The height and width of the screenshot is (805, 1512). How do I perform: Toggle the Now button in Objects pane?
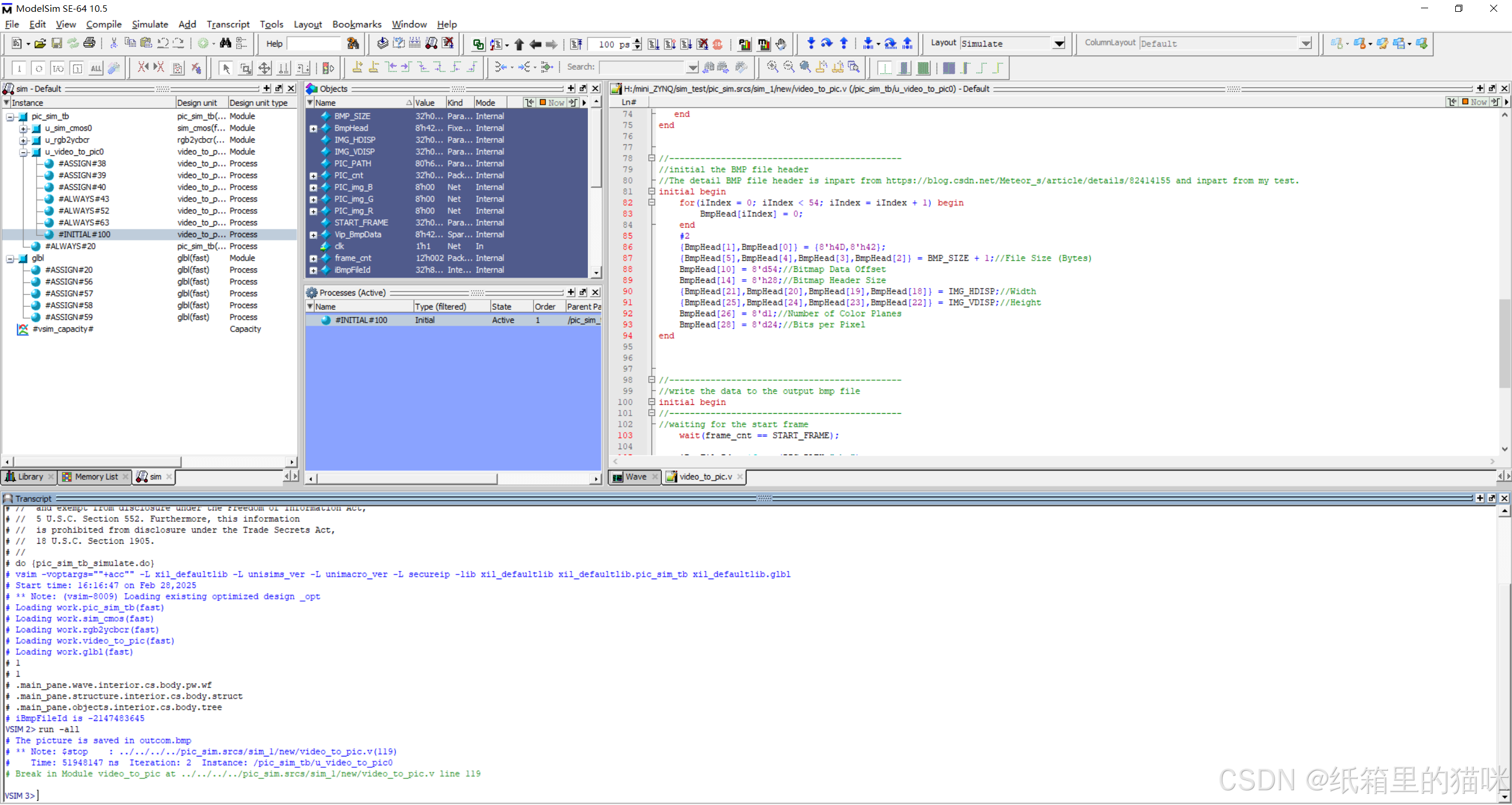pyautogui.click(x=552, y=103)
